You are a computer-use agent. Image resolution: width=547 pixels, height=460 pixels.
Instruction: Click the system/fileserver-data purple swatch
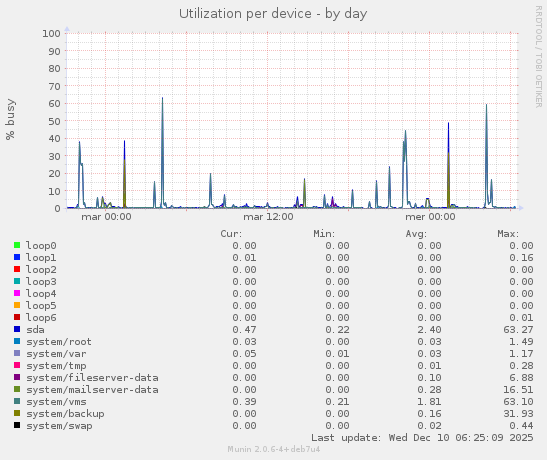tap(17, 377)
